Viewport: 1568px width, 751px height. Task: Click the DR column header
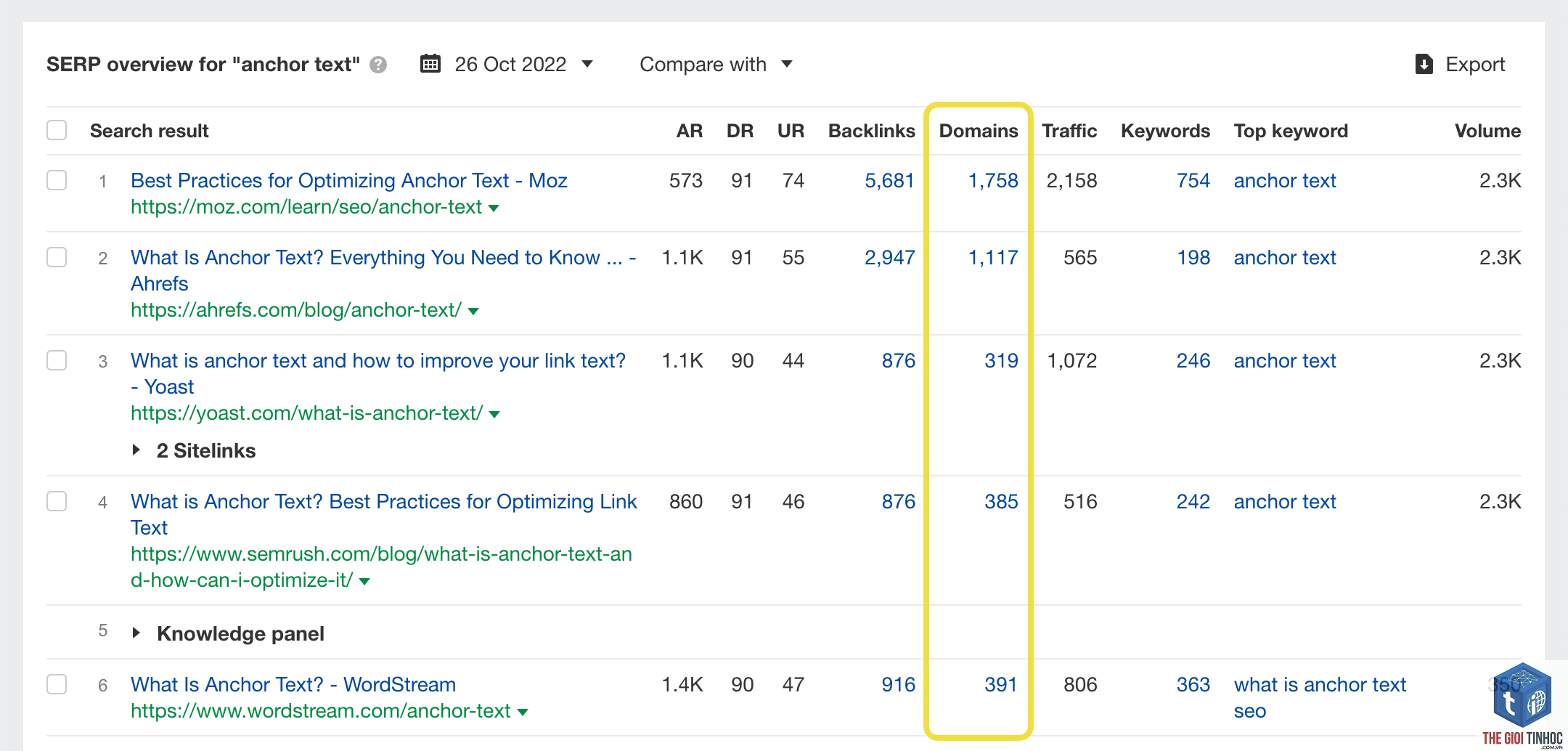pos(740,131)
